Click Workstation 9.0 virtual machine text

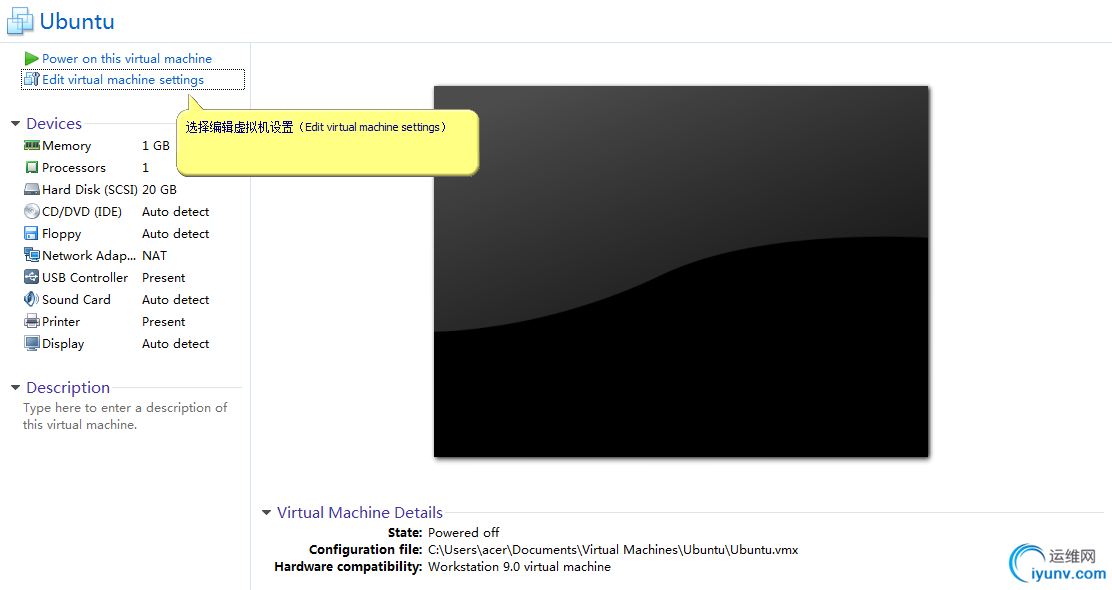pyautogui.click(x=520, y=567)
